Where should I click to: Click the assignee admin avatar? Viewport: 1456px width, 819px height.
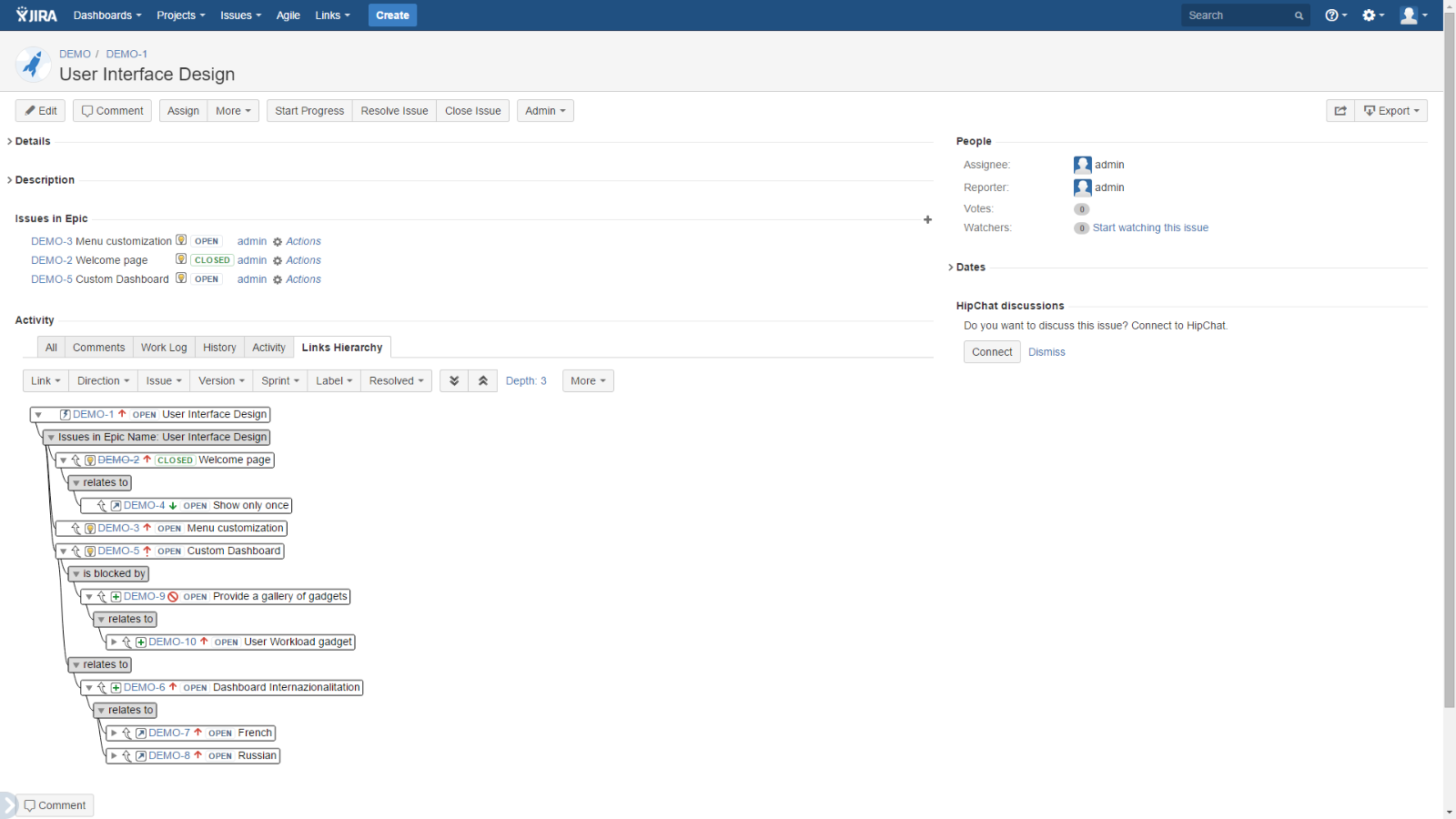point(1082,165)
